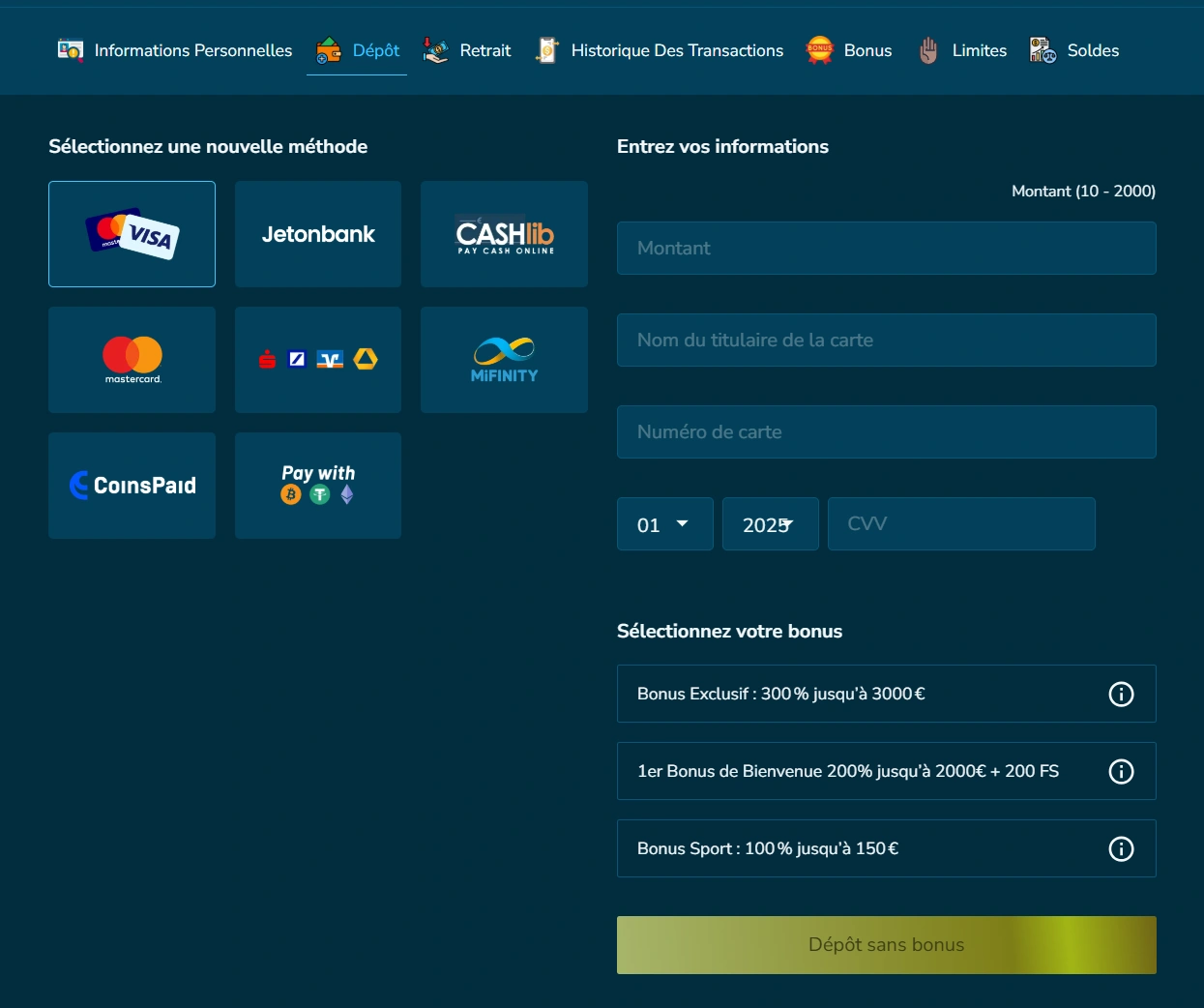Click the Dépôt sans bonus button
Screen dimensions: 1204x1008
click(886, 944)
